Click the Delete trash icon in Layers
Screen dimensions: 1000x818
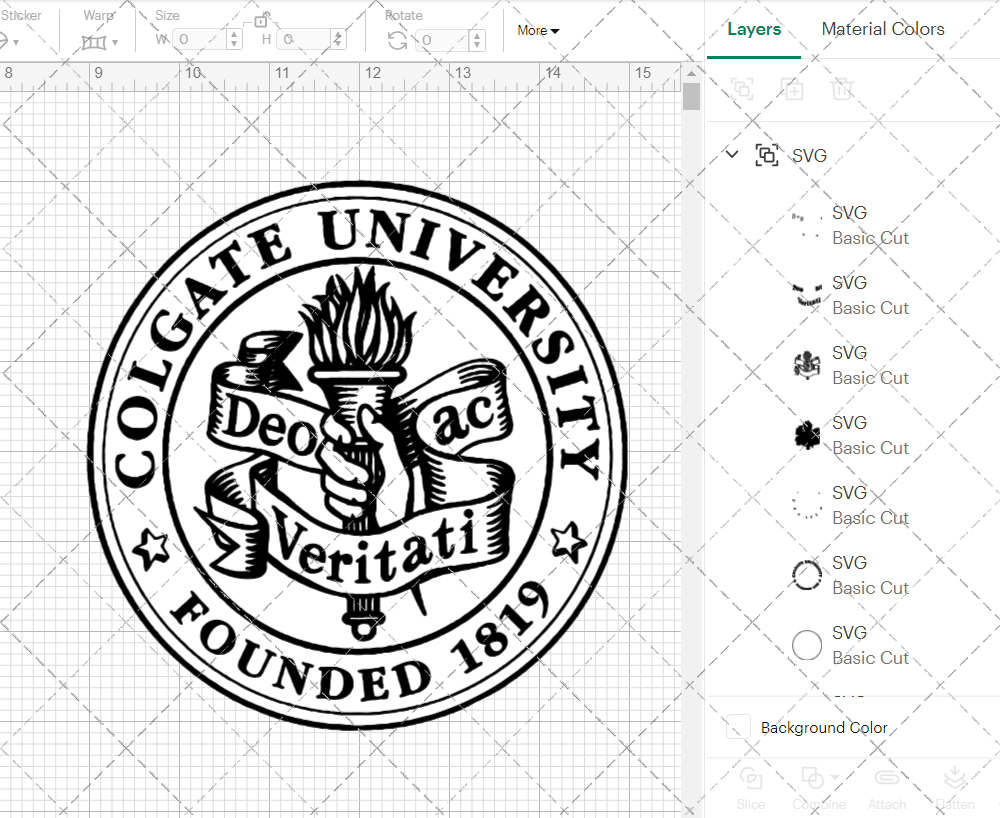(842, 89)
